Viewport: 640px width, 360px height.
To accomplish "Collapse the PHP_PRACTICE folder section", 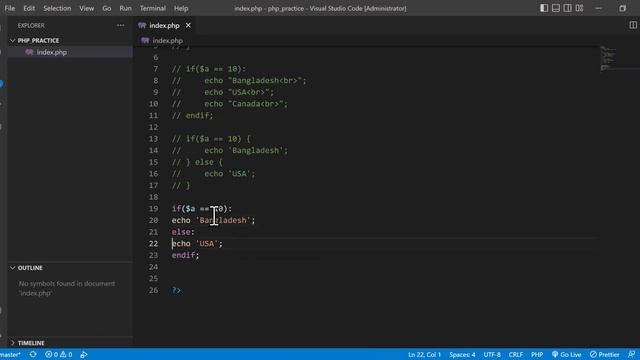I will [x=38, y=40].
